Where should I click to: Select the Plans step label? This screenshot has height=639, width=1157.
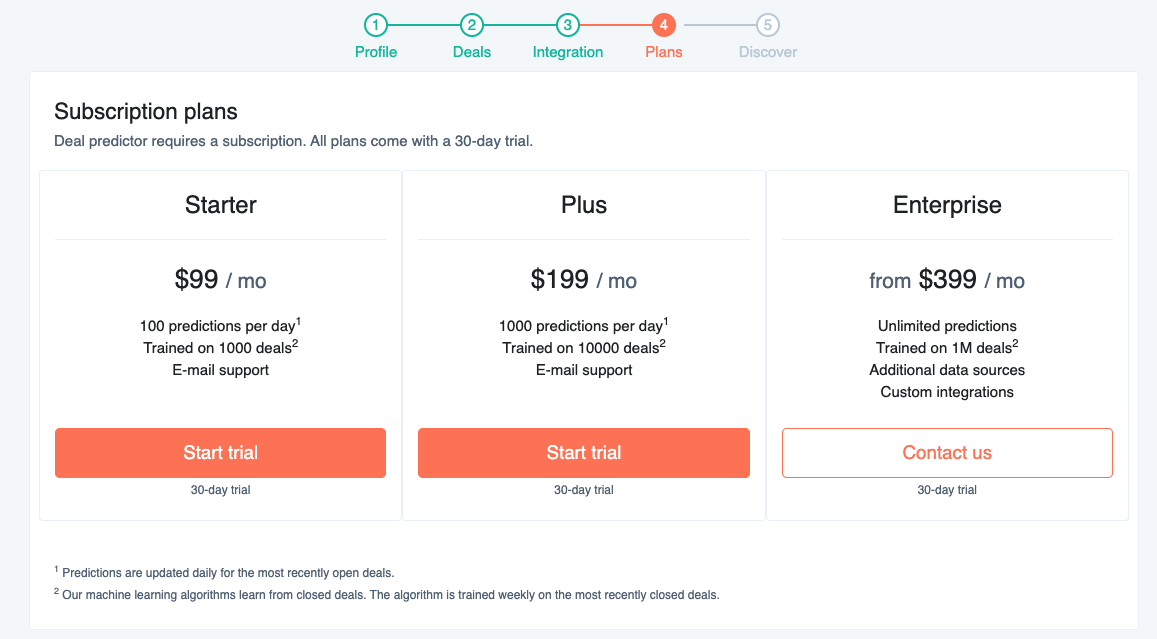point(664,52)
